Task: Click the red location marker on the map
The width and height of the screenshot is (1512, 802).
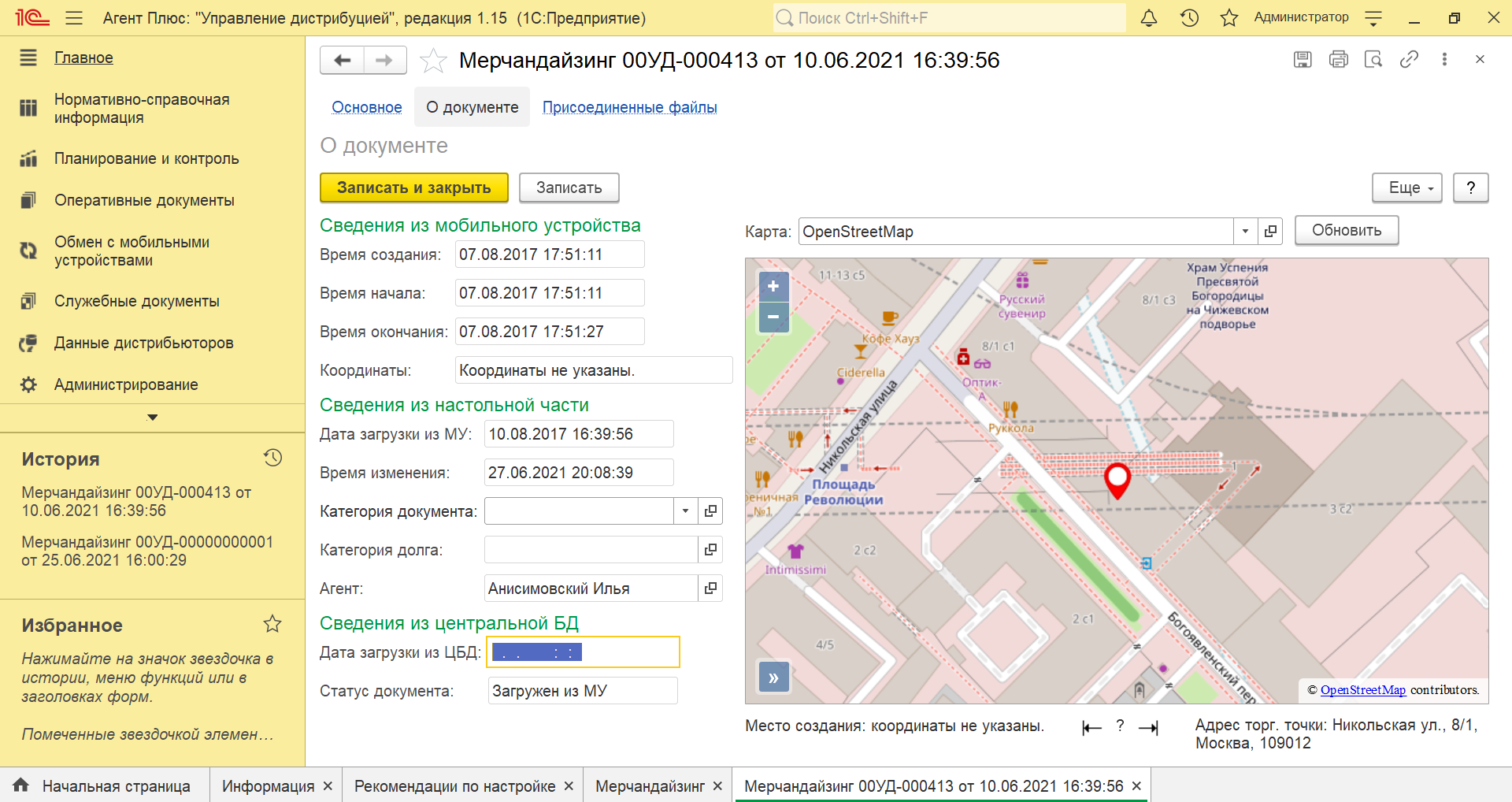Action: pos(1117,481)
